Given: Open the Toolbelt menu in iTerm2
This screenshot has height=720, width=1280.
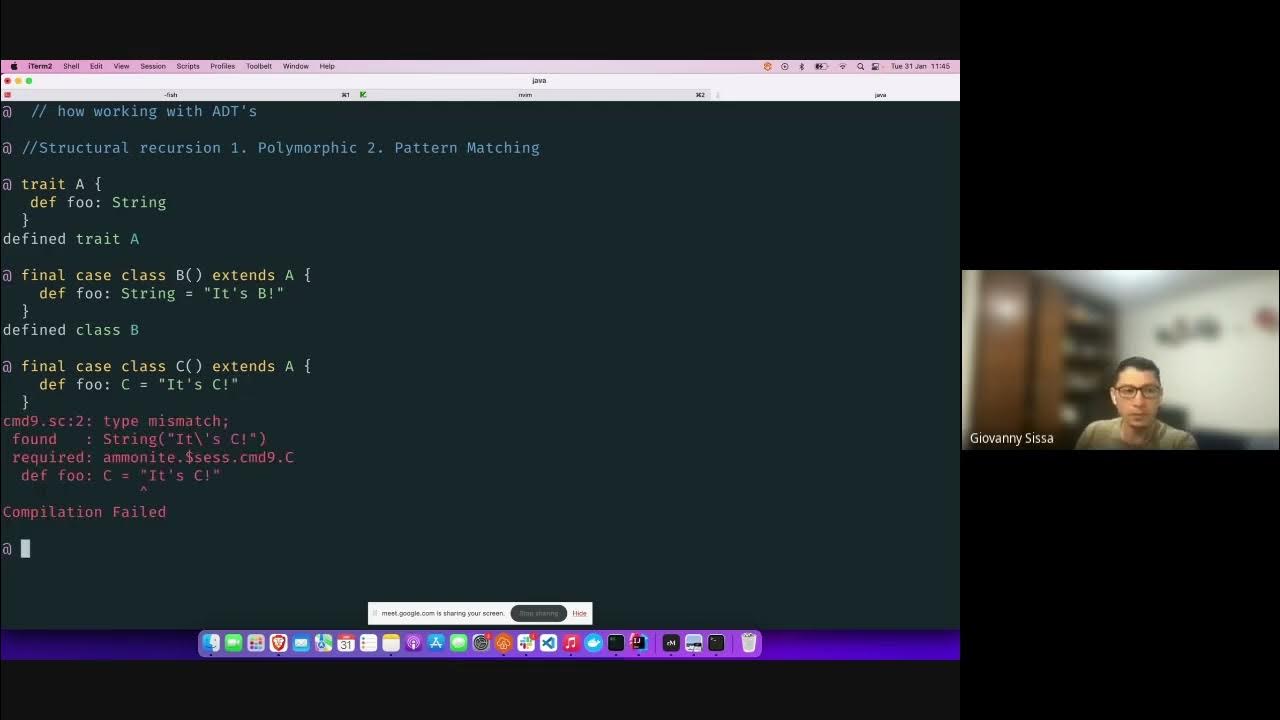Looking at the screenshot, I should click(258, 66).
